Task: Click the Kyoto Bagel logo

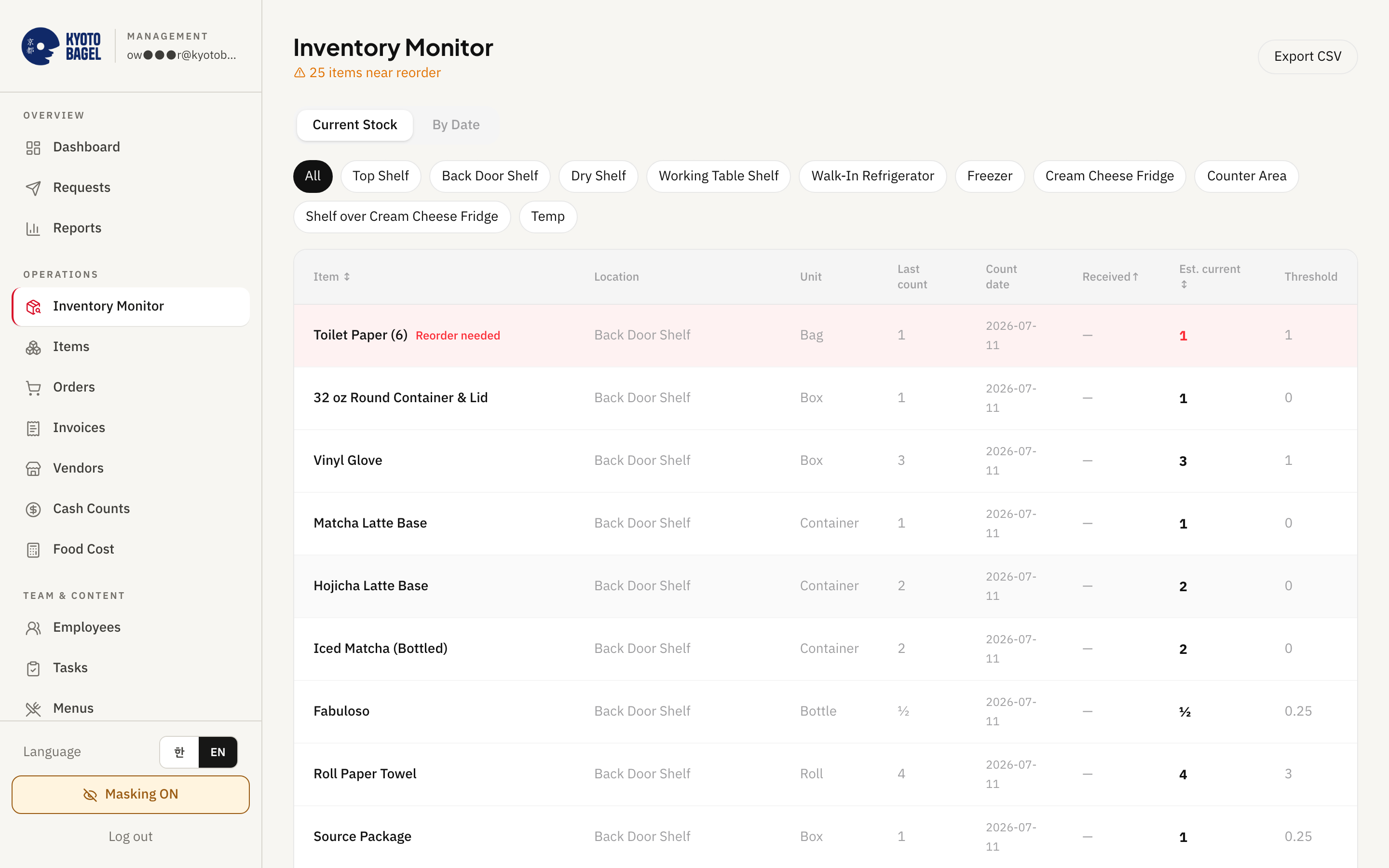Action: (x=61, y=46)
